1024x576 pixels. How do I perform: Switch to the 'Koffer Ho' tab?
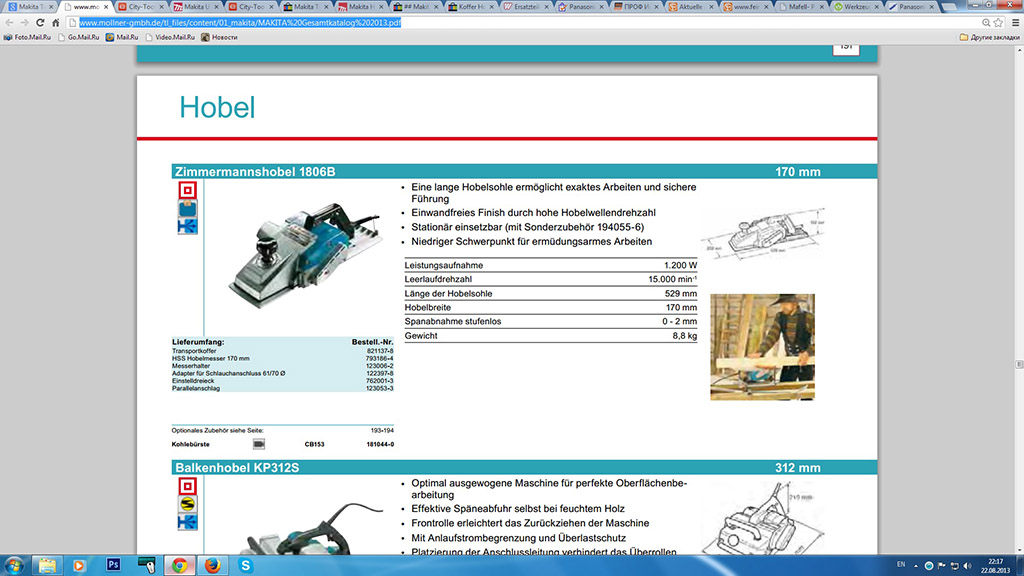470,7
